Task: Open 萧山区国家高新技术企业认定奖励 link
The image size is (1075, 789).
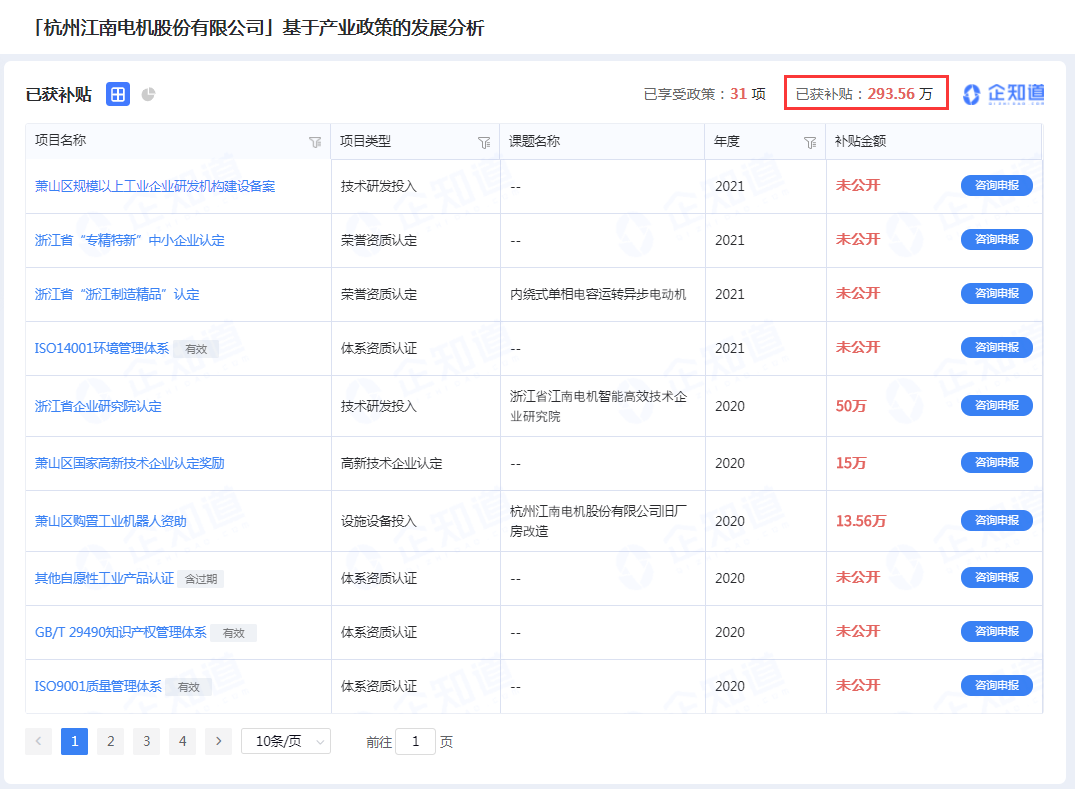Action: [x=130, y=463]
